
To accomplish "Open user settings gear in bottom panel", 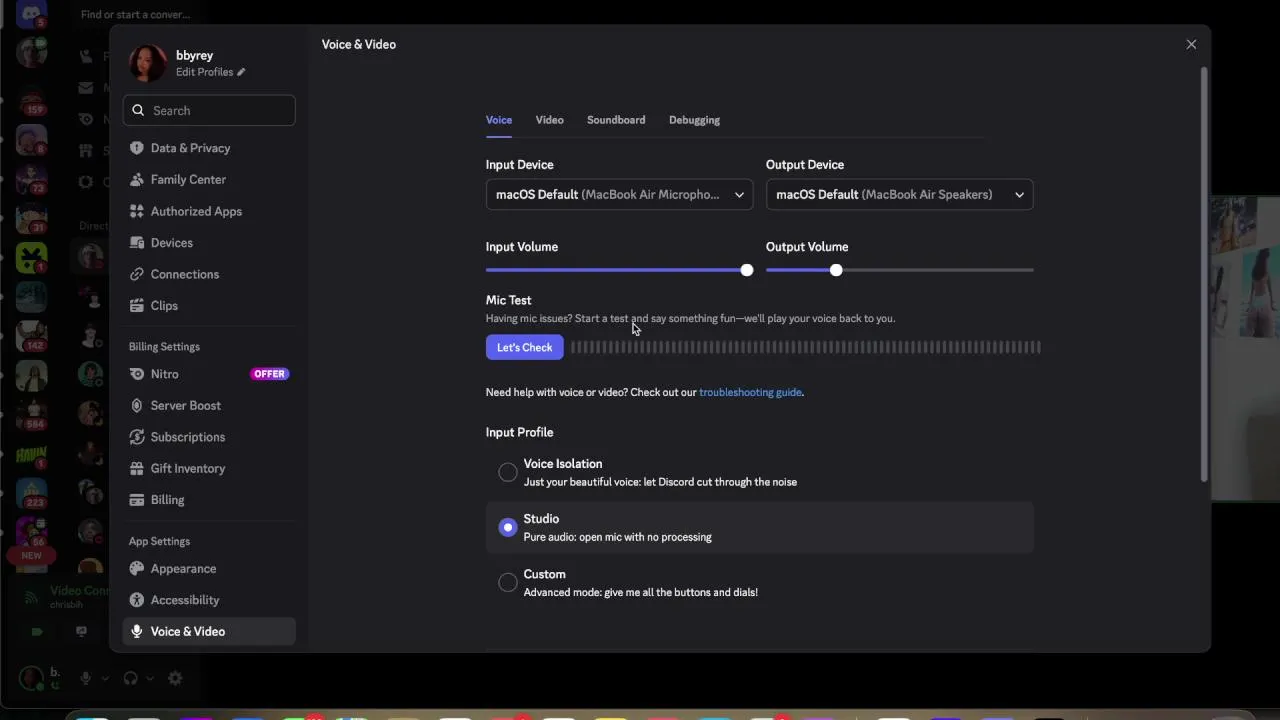I will coord(175,678).
